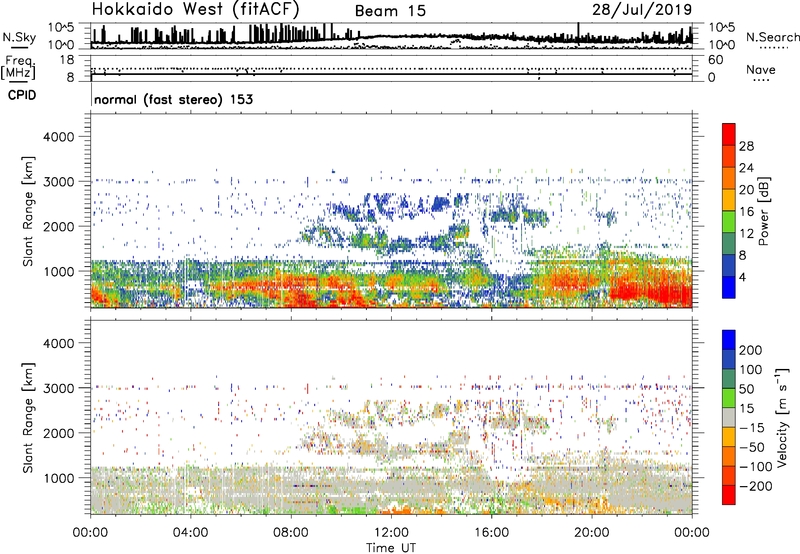Click the '3000' tick on the power panel

point(59,182)
